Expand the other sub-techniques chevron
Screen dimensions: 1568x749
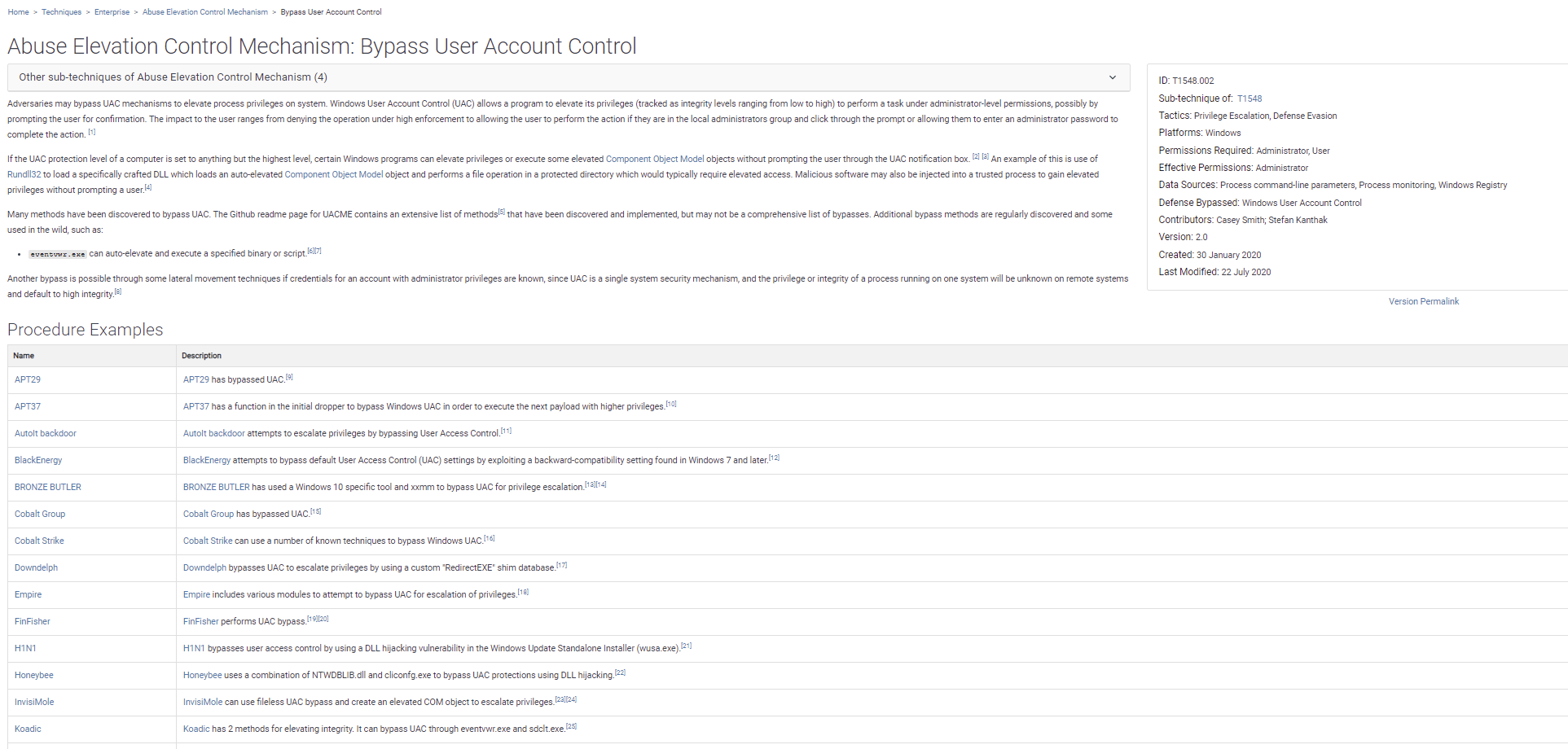pyautogui.click(x=1112, y=77)
